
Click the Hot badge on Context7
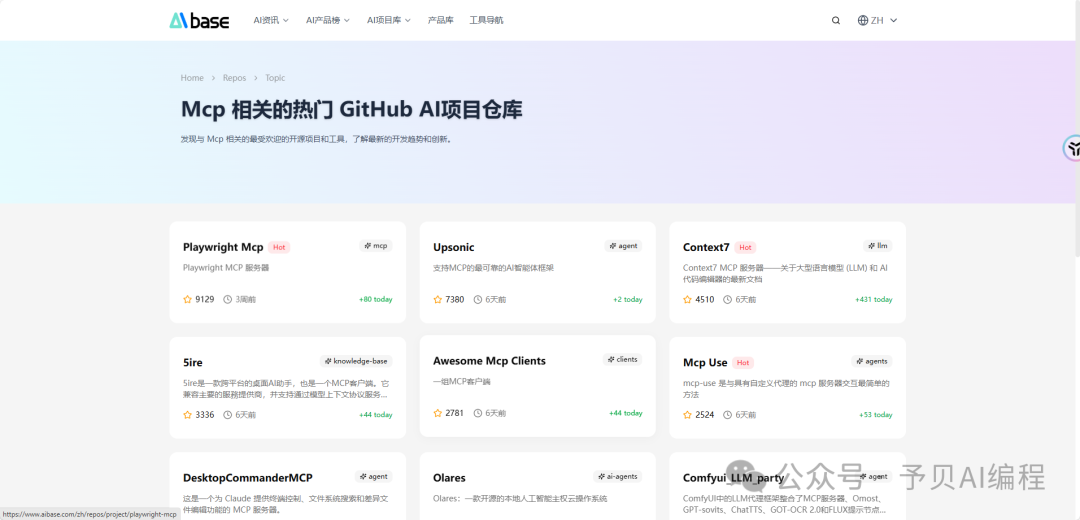click(x=745, y=247)
